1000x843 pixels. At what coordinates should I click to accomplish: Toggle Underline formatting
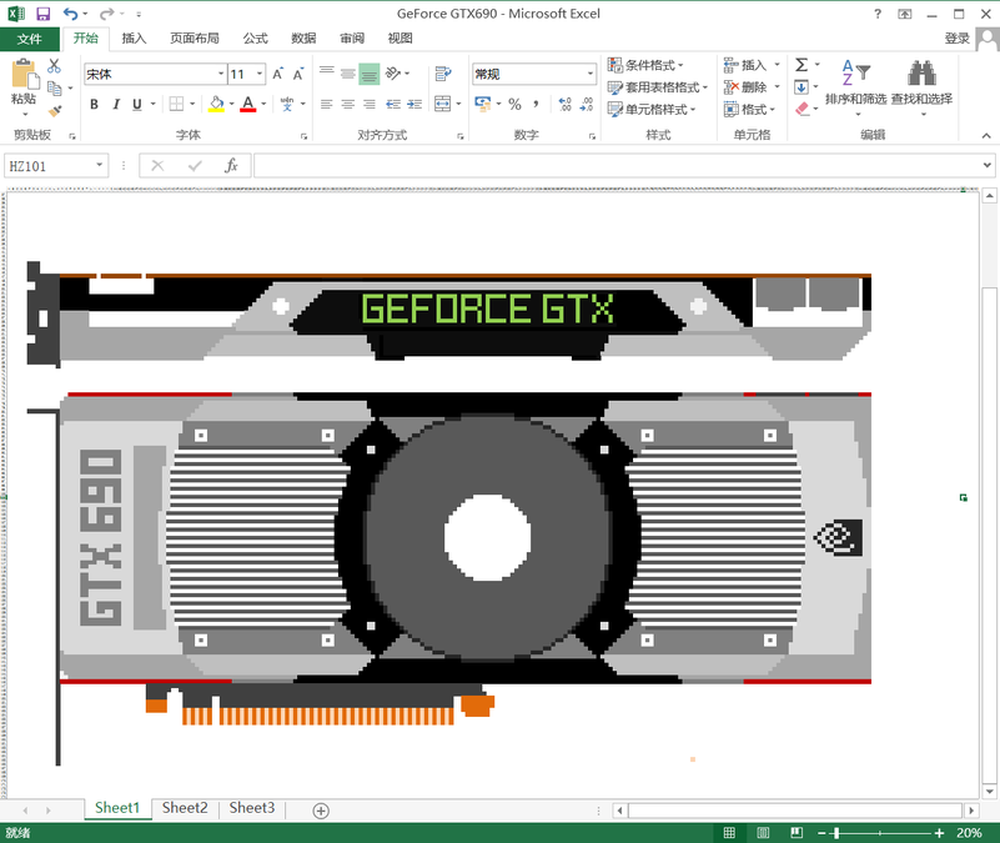[x=136, y=104]
